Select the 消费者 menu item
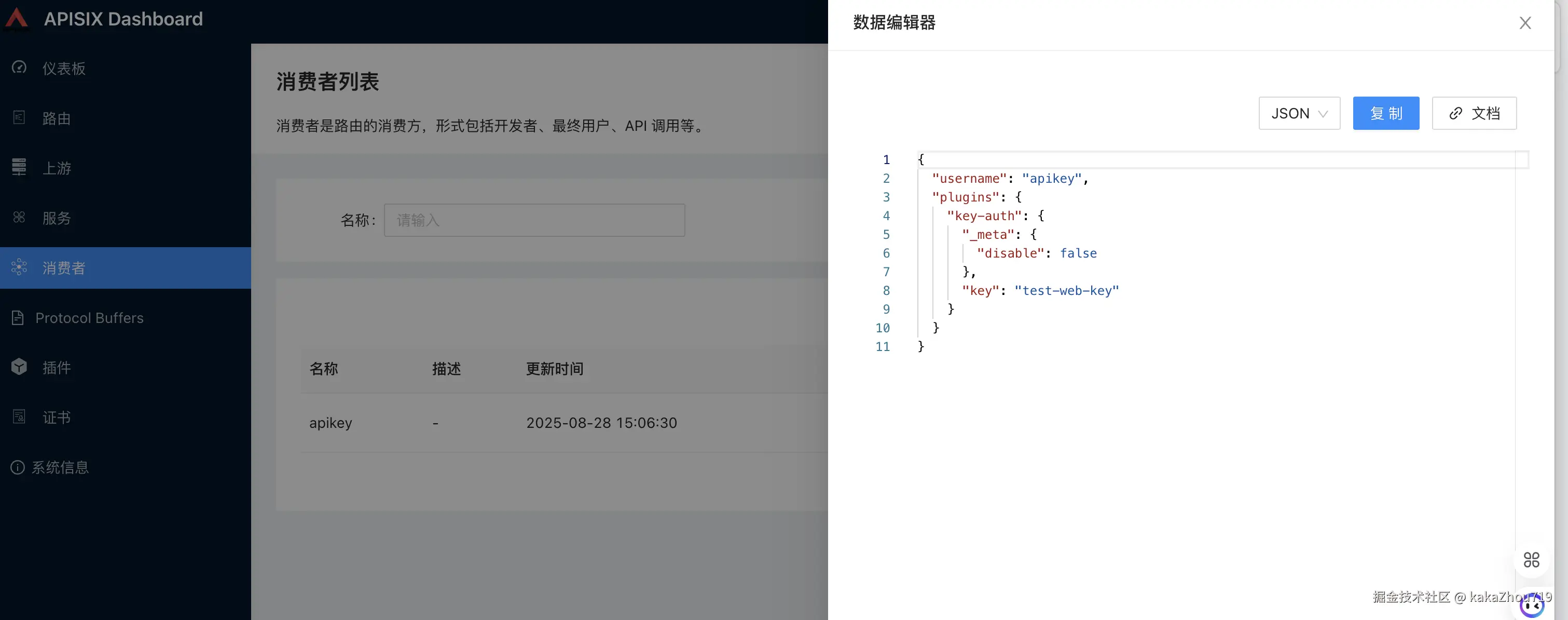The image size is (1568, 620). tap(126, 268)
